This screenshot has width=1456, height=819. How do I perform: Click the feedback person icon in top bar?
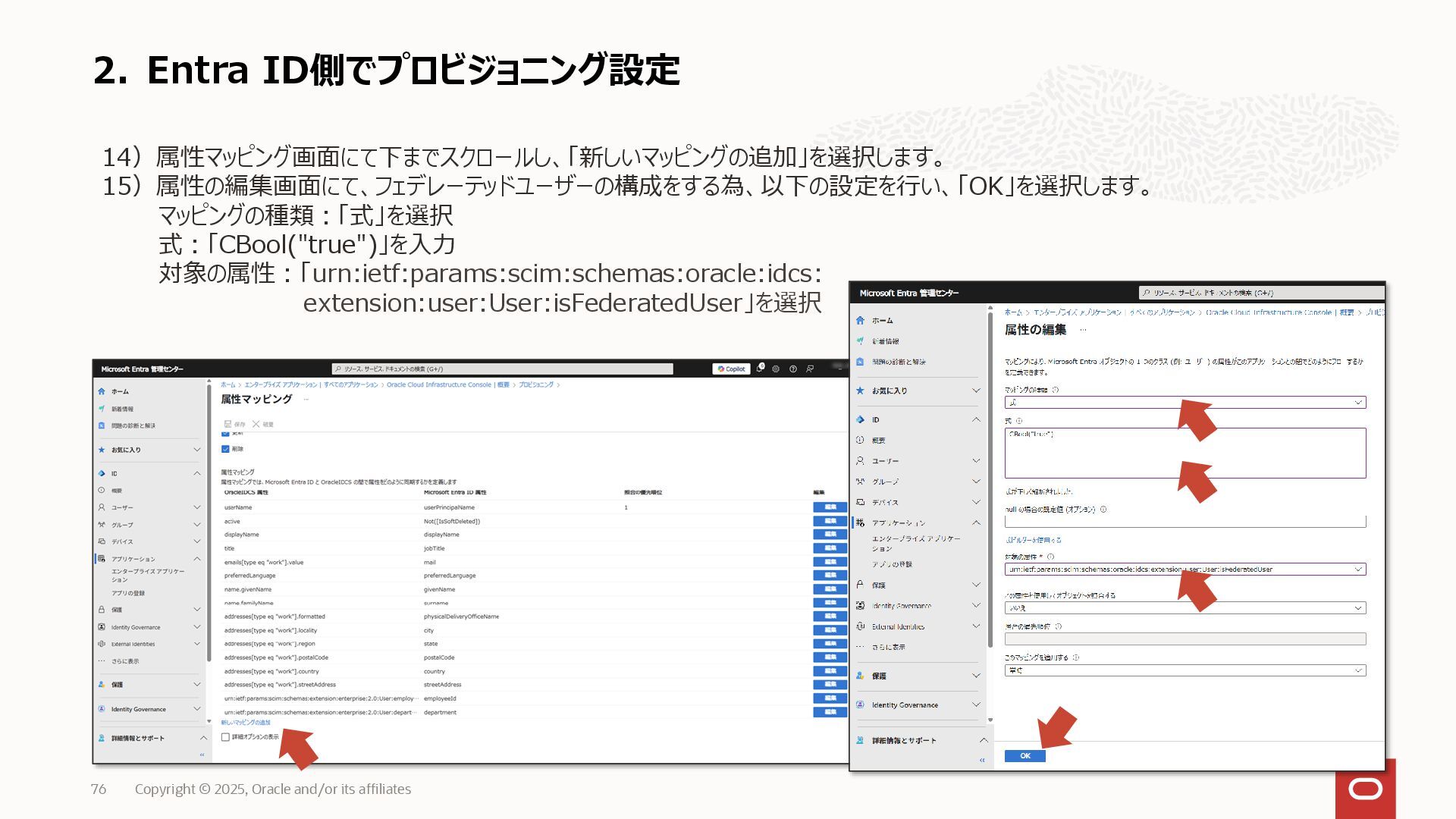coord(810,369)
